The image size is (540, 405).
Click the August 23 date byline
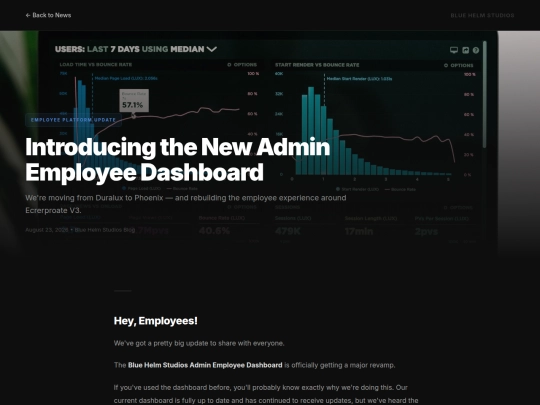tap(80, 230)
